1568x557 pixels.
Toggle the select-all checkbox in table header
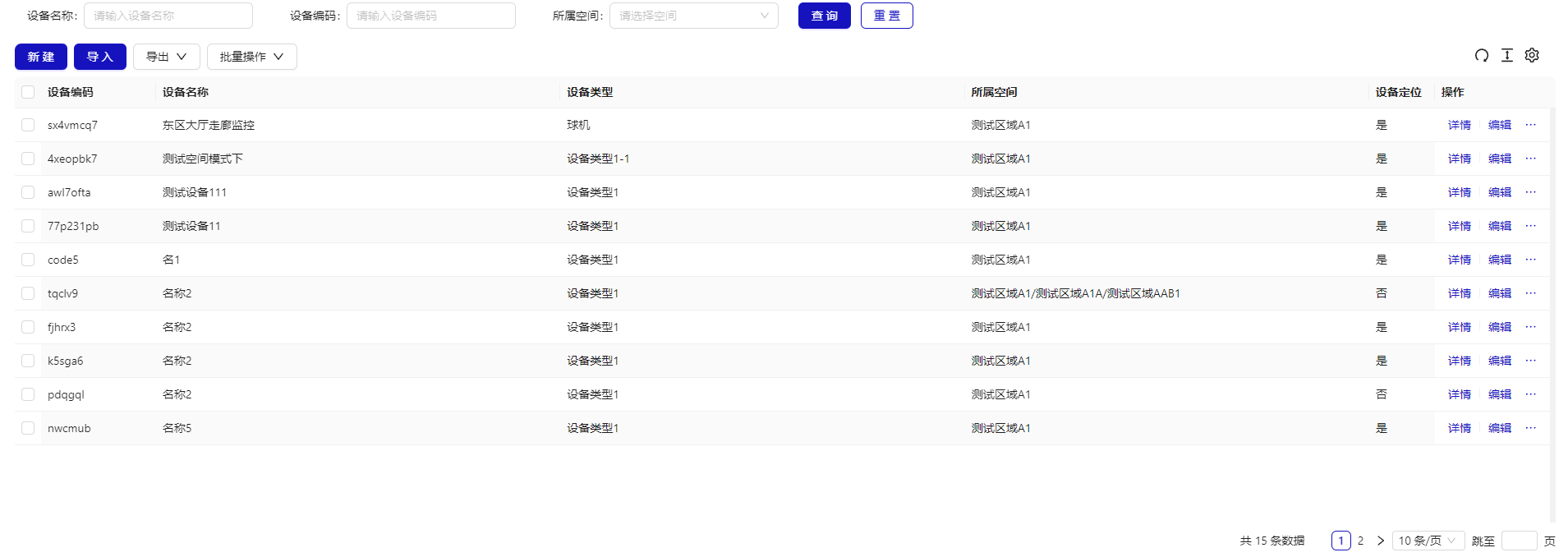click(28, 92)
